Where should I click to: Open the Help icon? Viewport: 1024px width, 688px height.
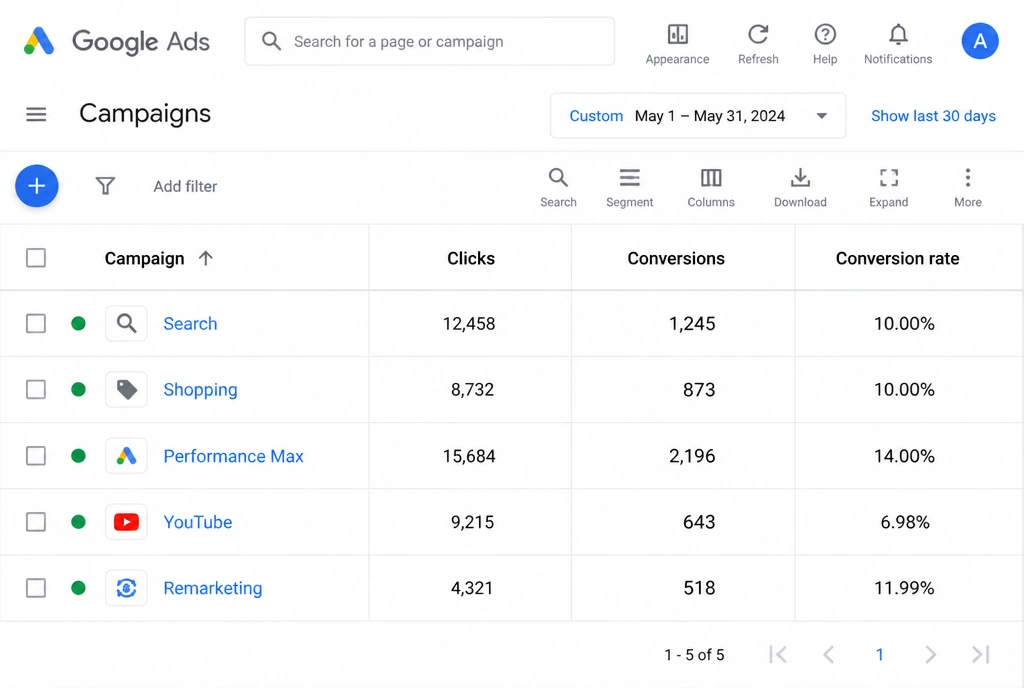pyautogui.click(x=825, y=35)
